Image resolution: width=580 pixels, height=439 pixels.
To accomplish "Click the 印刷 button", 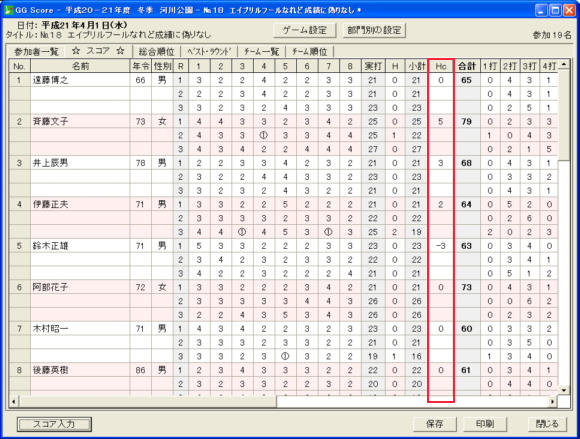I will [x=485, y=424].
